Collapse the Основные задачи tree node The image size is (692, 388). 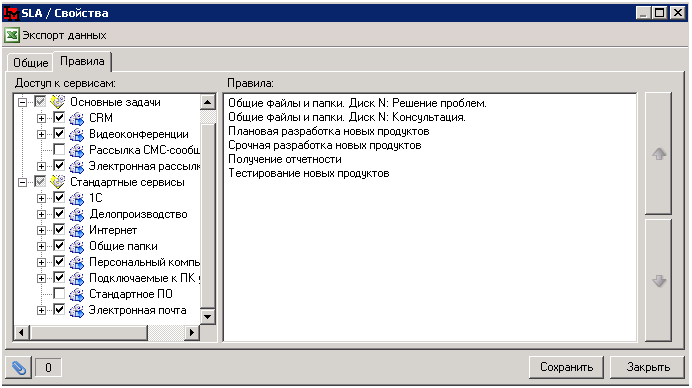coord(22,102)
